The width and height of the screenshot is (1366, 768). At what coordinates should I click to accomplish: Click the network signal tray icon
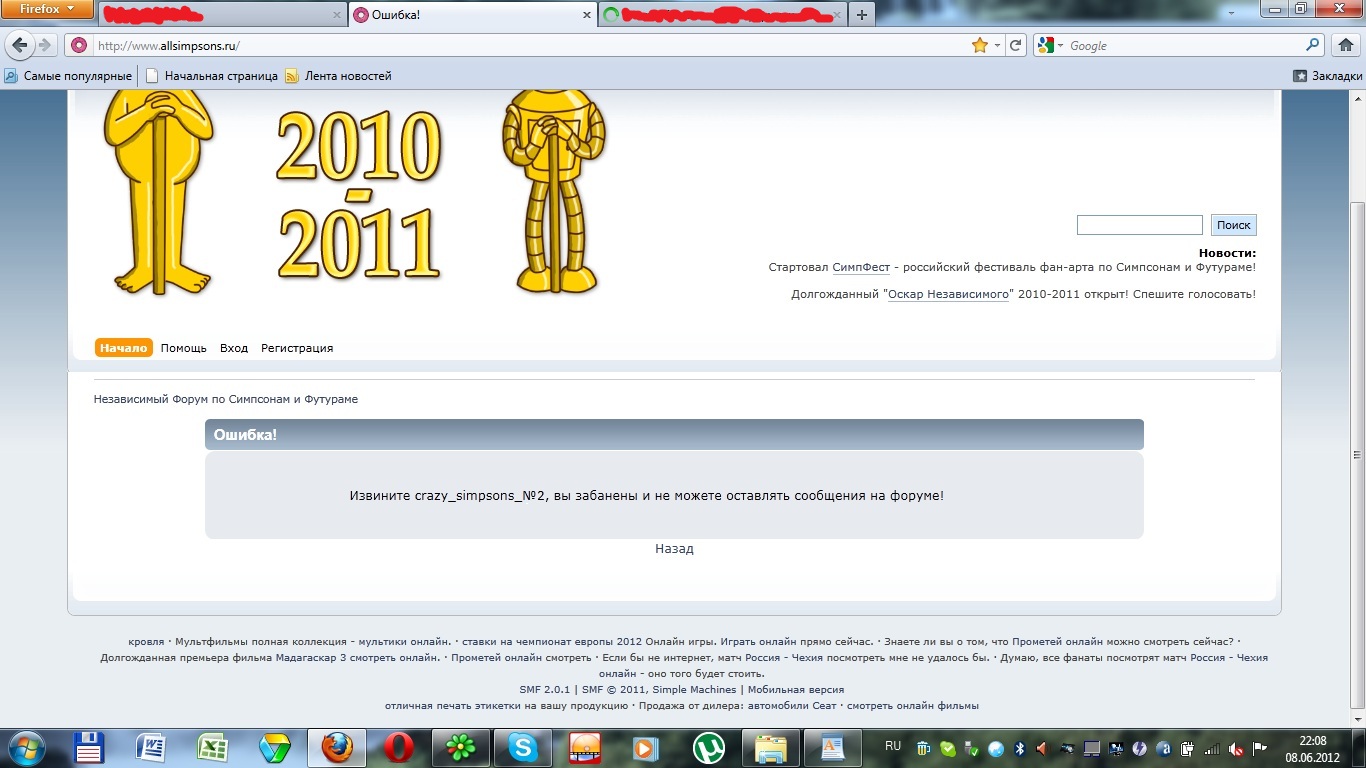[x=1212, y=748]
